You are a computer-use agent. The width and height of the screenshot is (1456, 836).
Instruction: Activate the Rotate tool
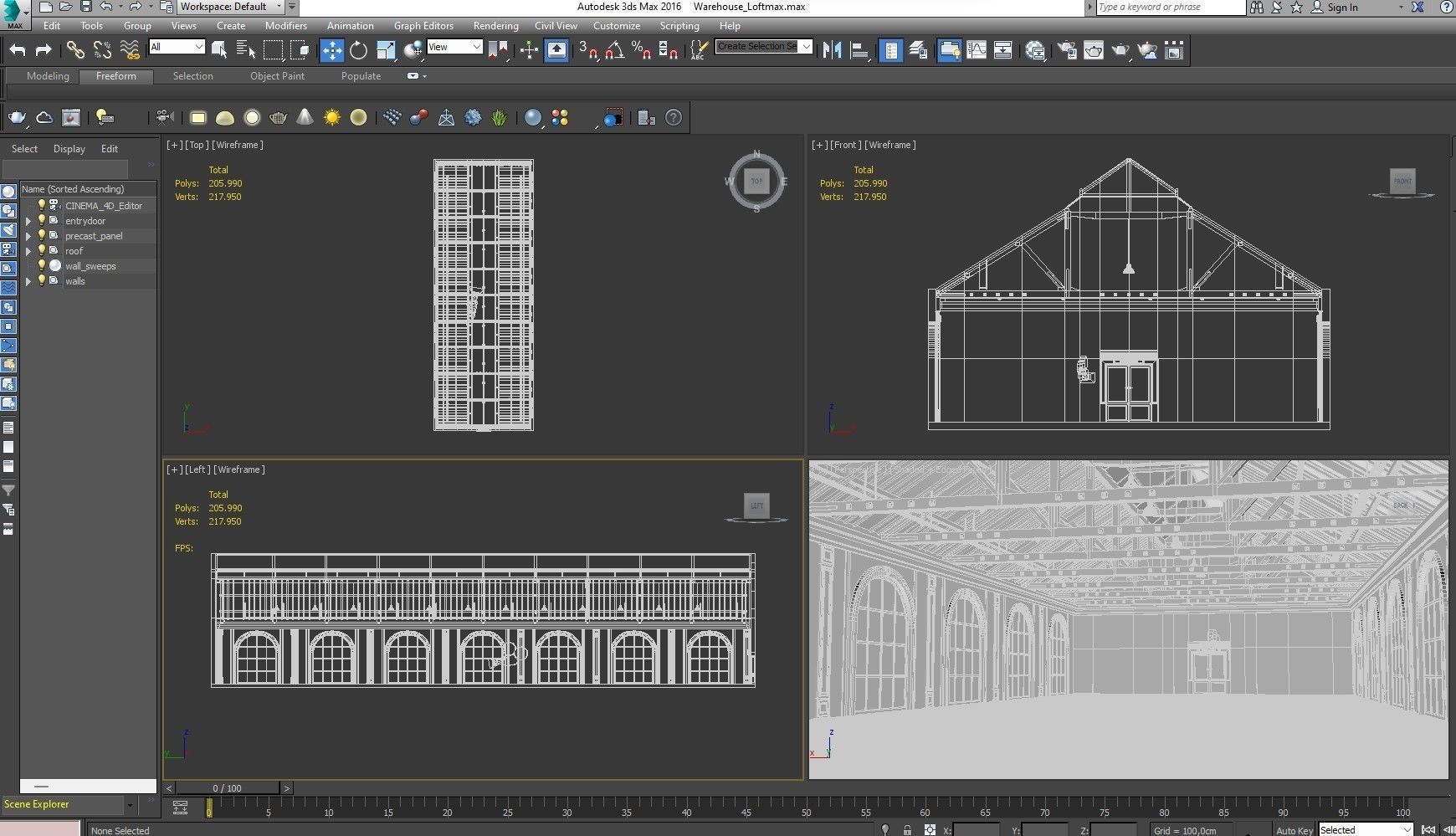[359, 50]
